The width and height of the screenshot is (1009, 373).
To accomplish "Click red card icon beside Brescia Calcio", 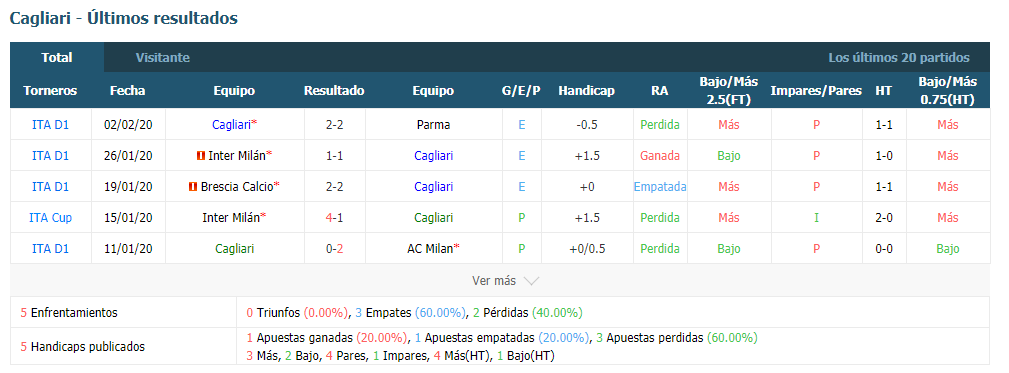I will point(192,186).
